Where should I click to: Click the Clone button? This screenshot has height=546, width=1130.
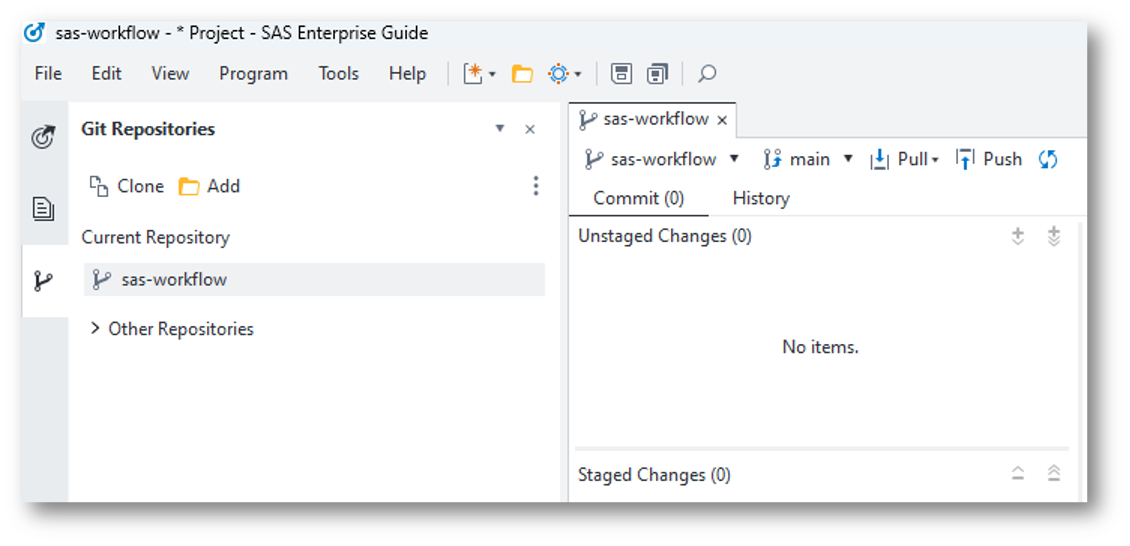(126, 186)
